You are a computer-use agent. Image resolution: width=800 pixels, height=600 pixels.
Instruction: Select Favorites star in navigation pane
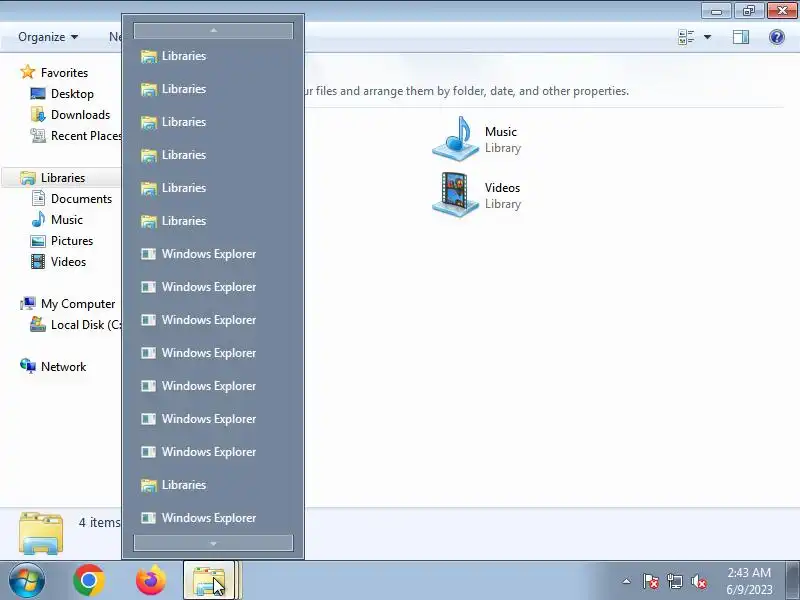pos(28,72)
